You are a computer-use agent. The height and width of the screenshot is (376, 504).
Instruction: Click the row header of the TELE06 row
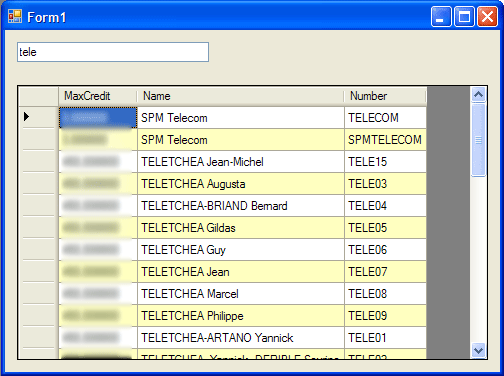[x=39, y=249]
